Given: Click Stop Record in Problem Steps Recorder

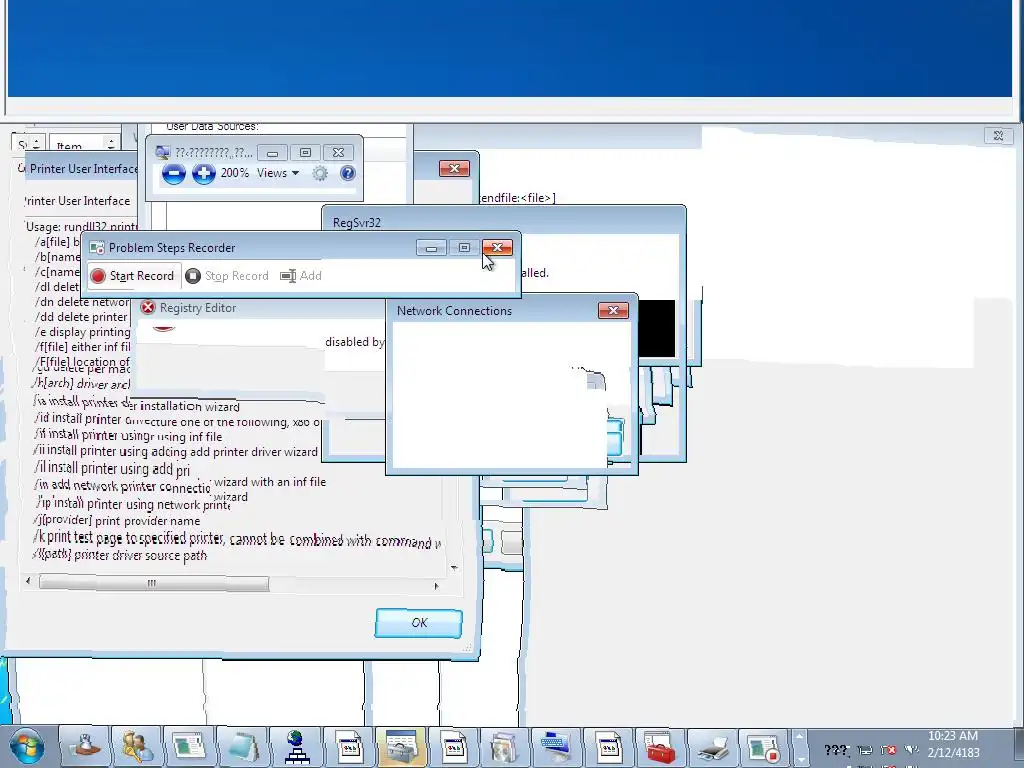Looking at the screenshot, I should pos(227,276).
